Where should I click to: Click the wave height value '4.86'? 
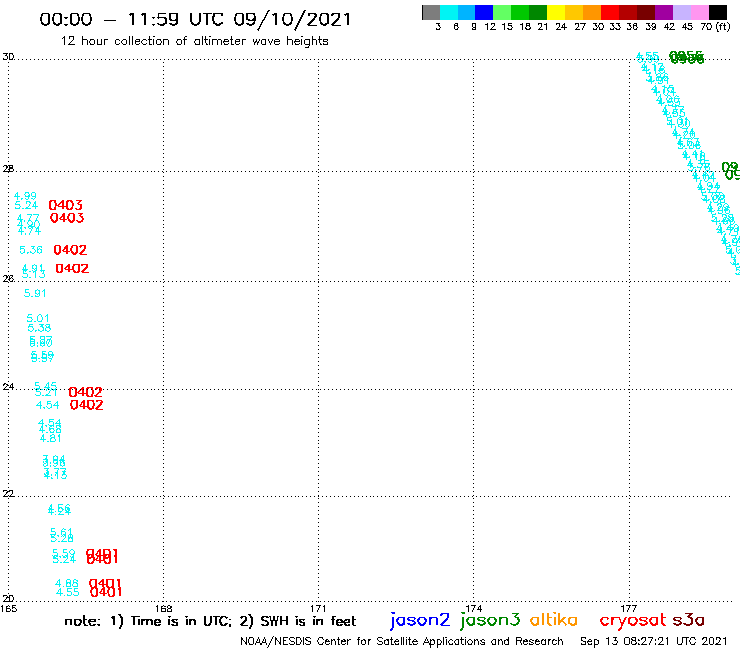pyautogui.click(x=67, y=583)
